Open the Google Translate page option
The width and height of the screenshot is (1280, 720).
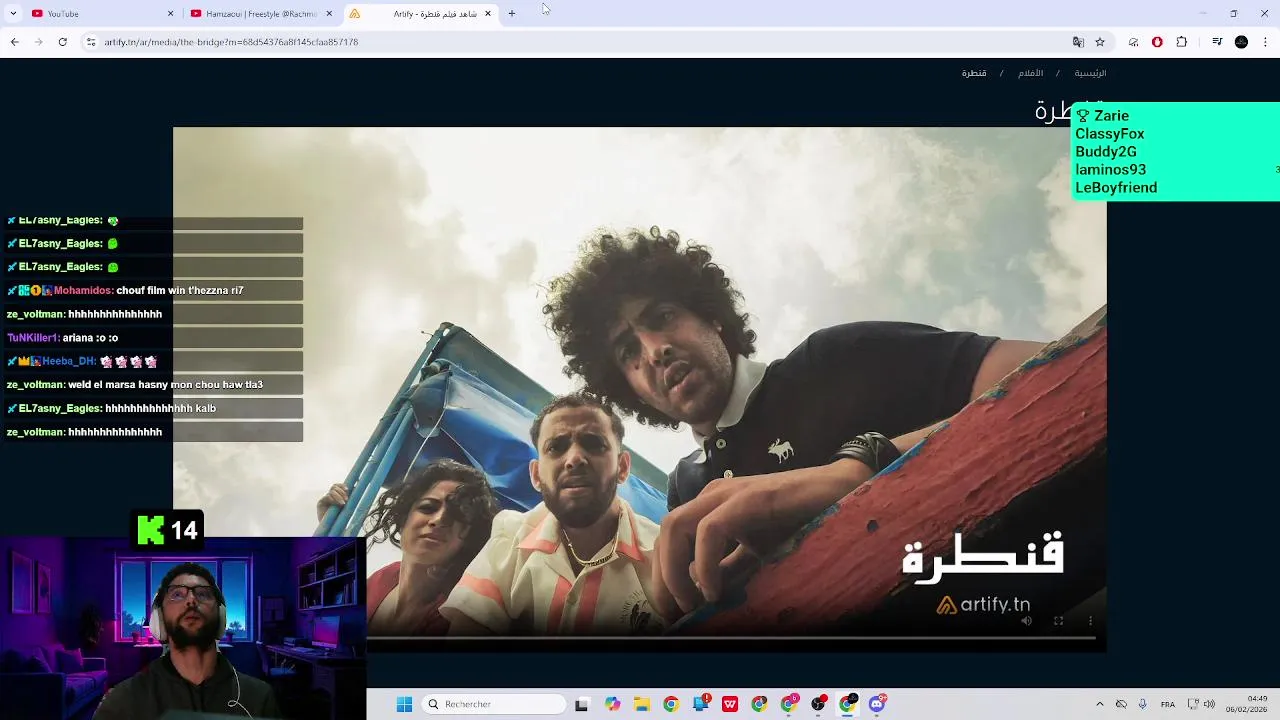[x=1078, y=42]
